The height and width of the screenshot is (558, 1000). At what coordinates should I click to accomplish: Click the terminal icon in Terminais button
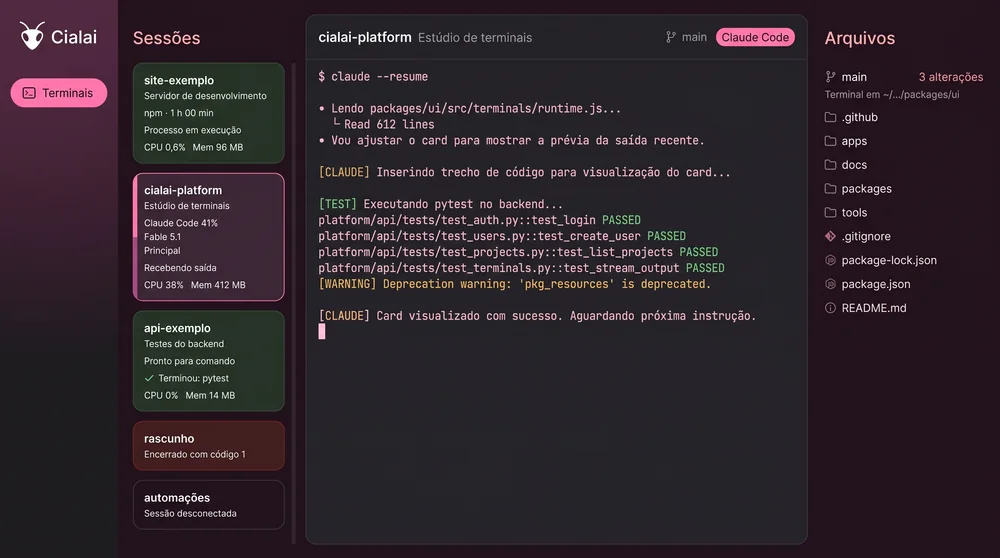point(29,93)
